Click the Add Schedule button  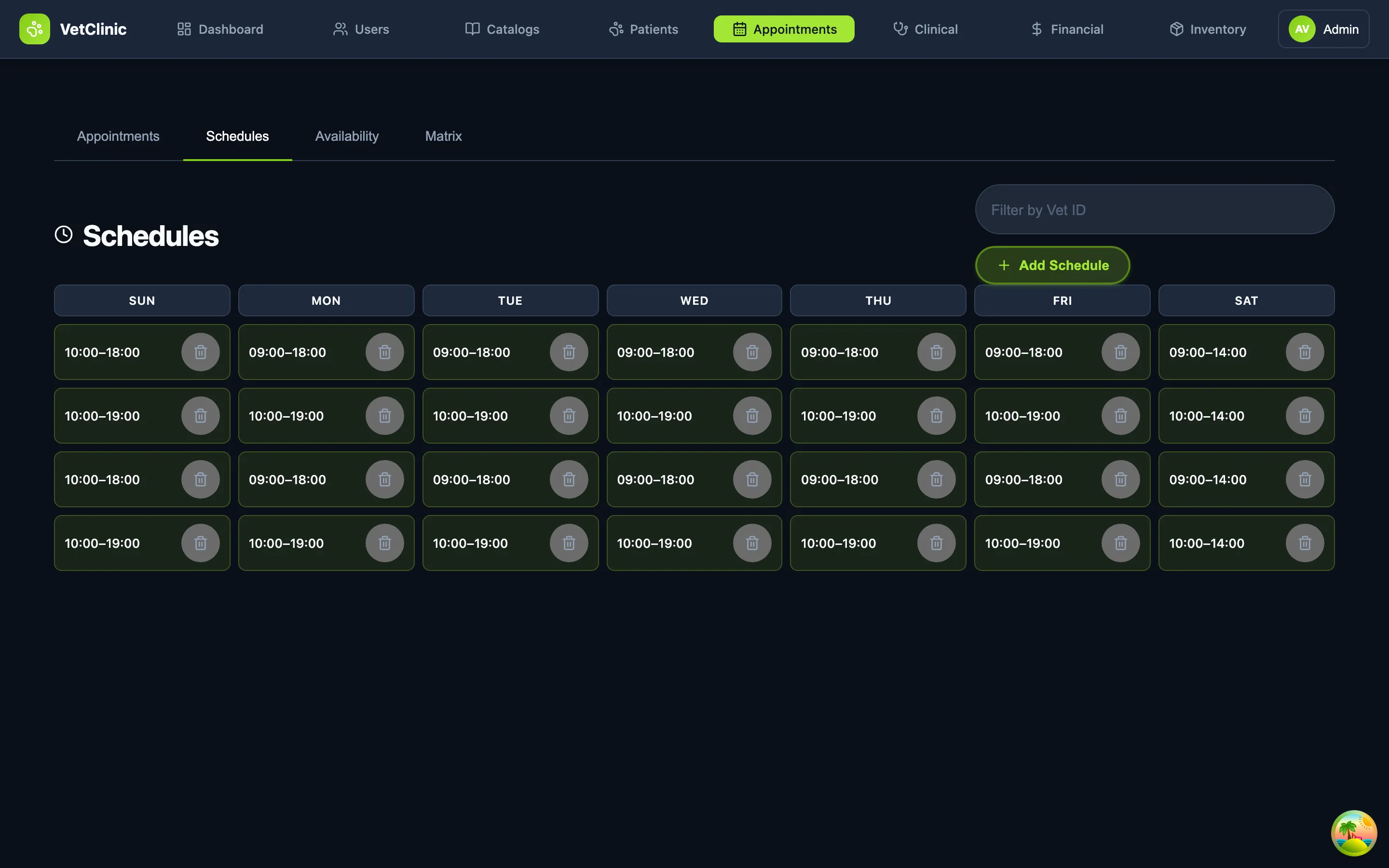1052,265
